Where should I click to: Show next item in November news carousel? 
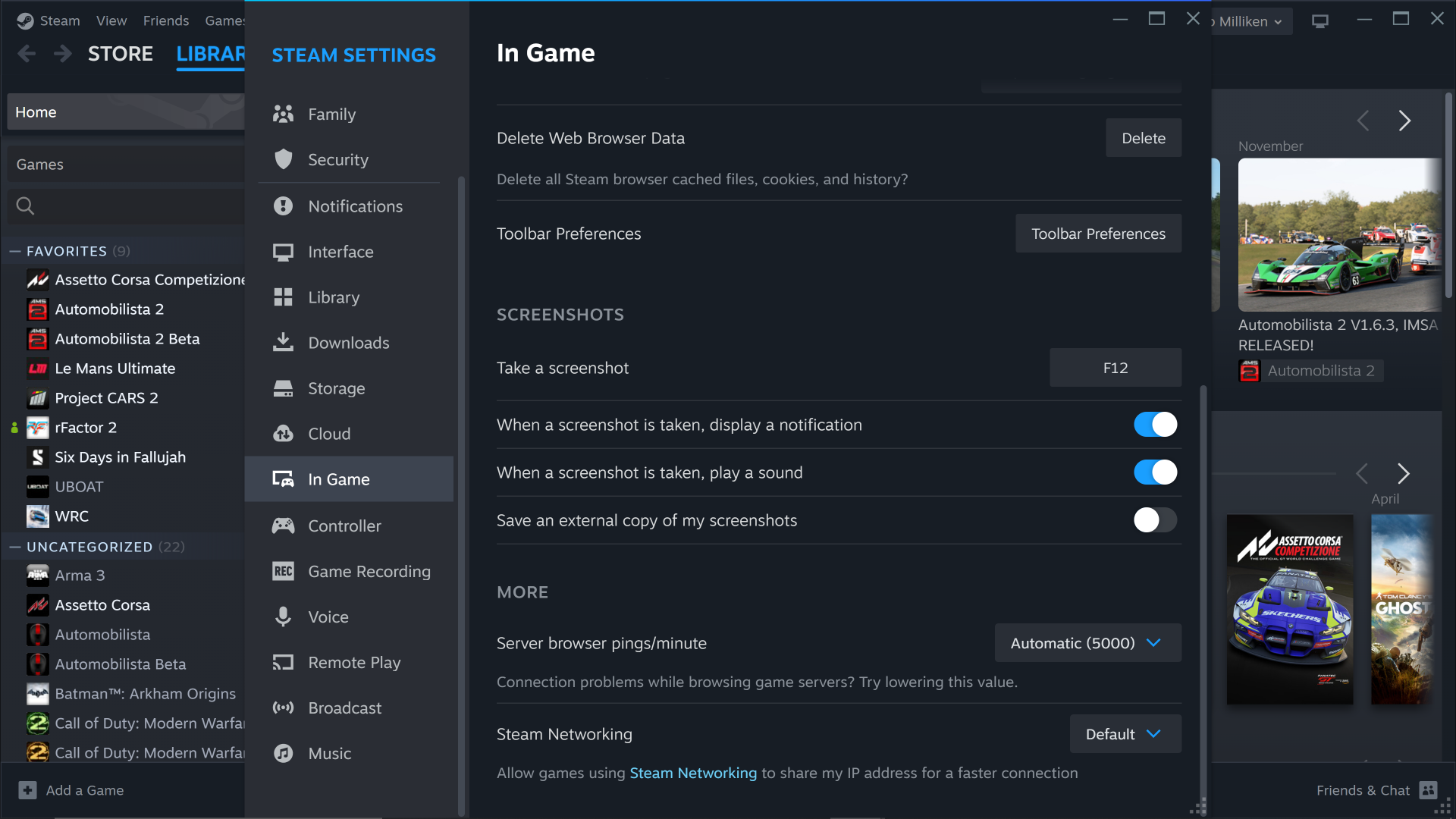pos(1404,121)
